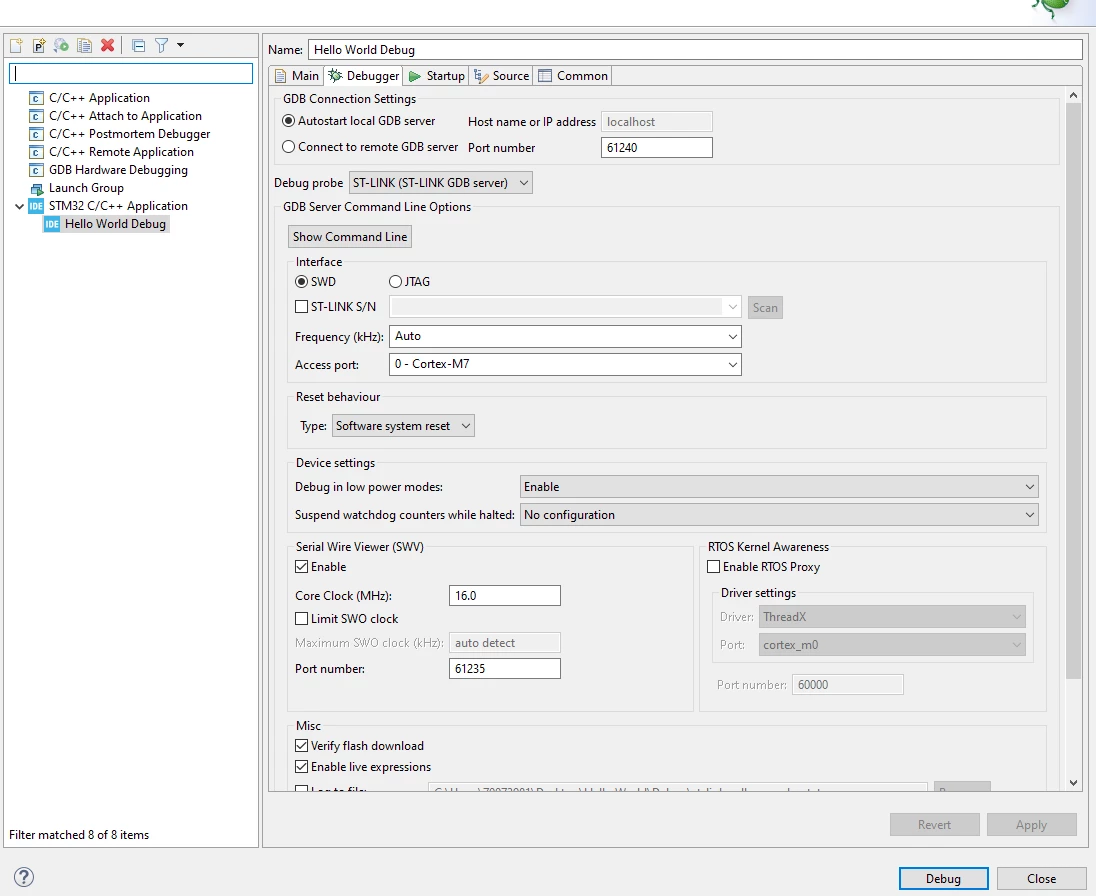The image size is (1096, 896).
Task: Open the Reset behaviour Type dropdown
Action: (403, 426)
